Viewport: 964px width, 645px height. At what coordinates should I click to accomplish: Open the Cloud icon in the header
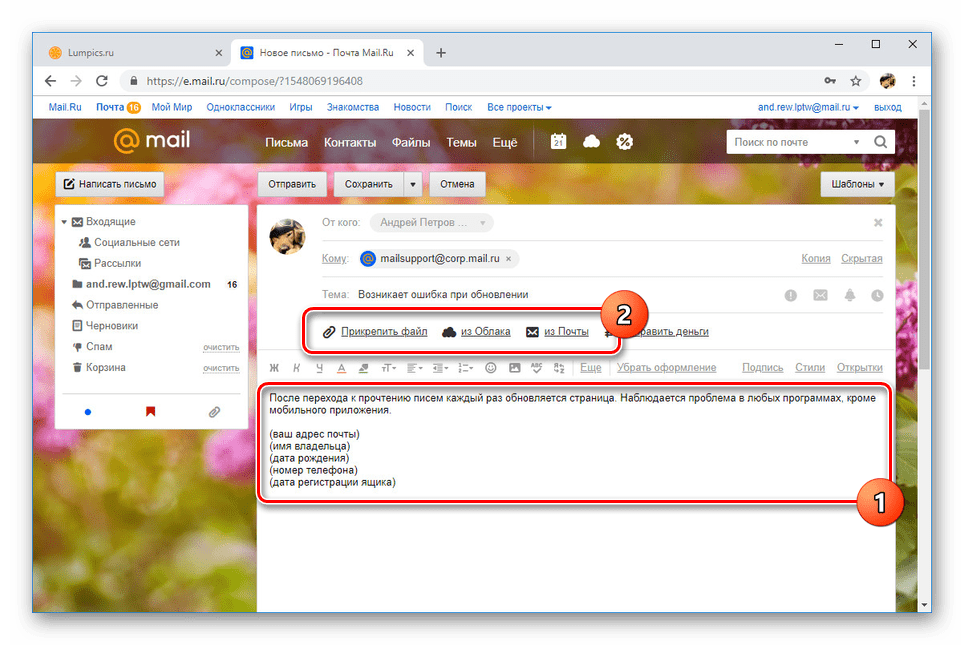point(591,141)
